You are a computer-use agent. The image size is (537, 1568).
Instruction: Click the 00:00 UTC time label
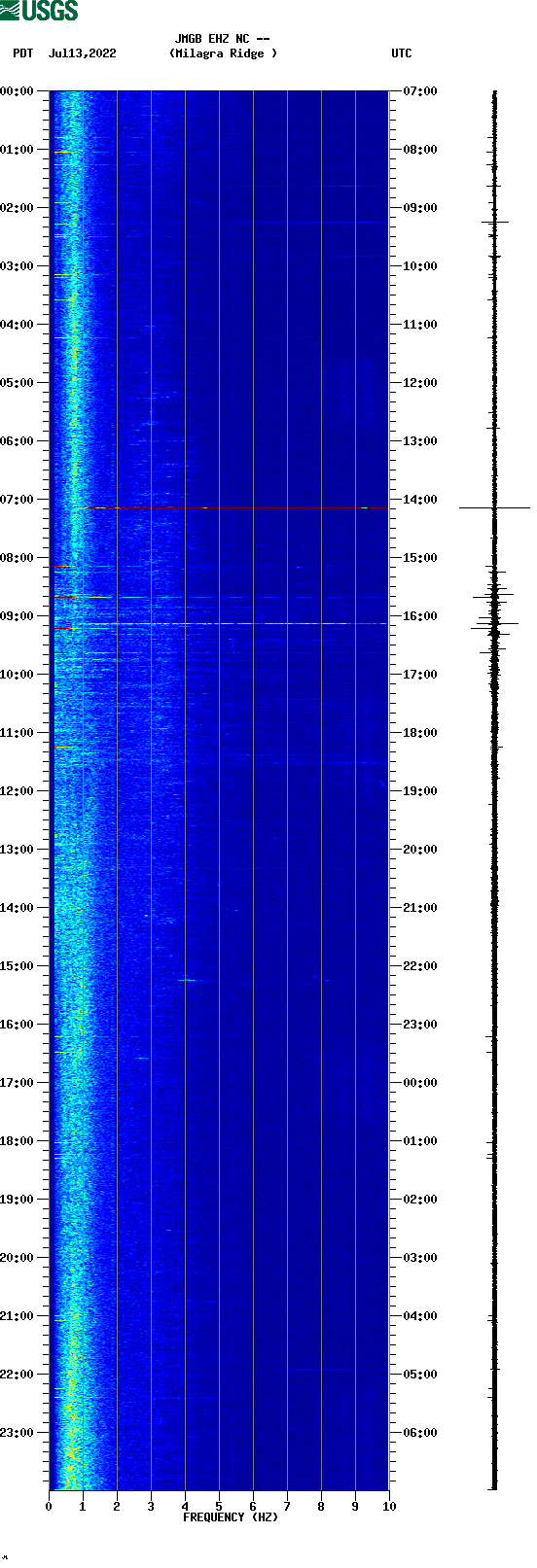point(420,1083)
